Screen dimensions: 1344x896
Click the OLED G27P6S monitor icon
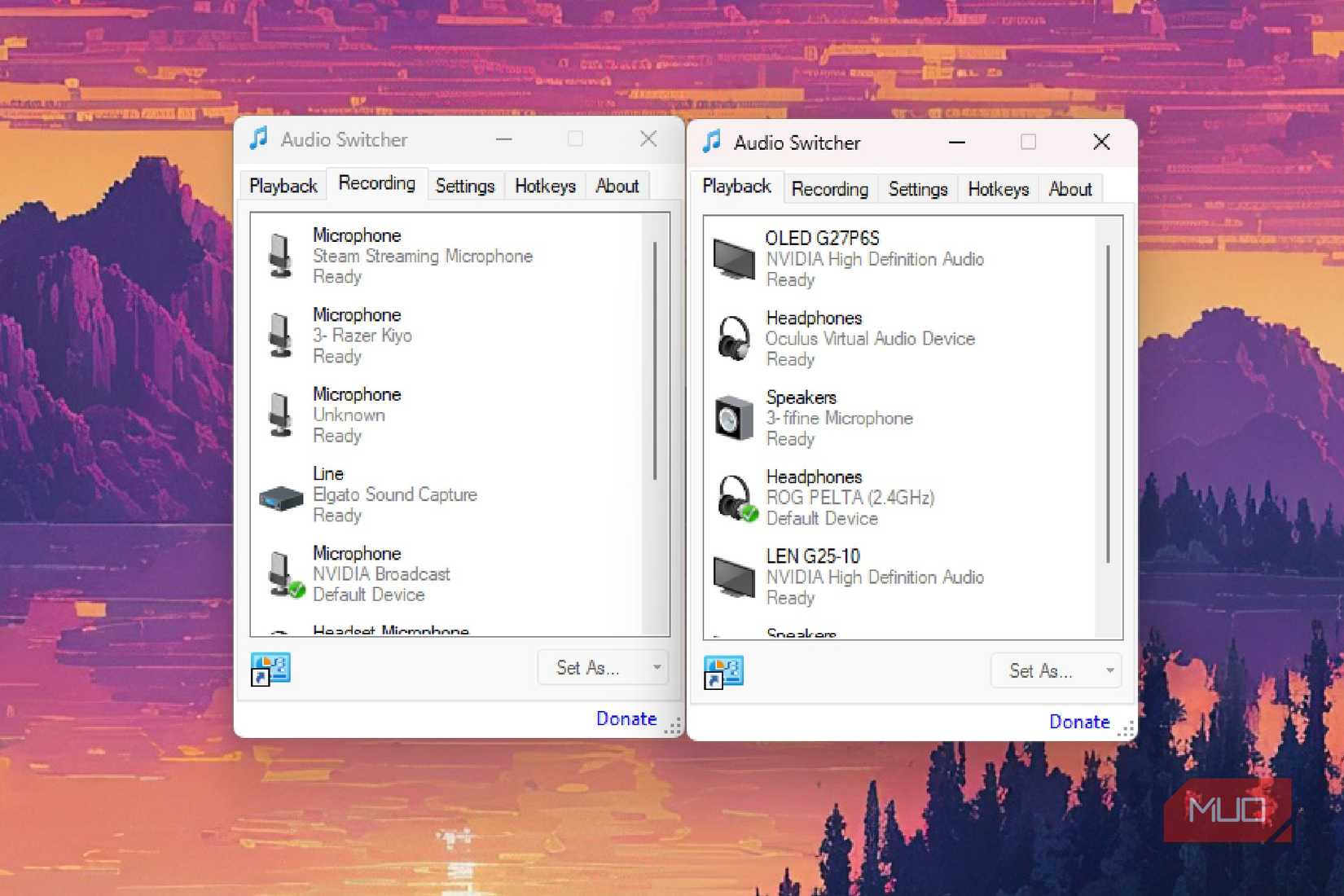point(734,259)
